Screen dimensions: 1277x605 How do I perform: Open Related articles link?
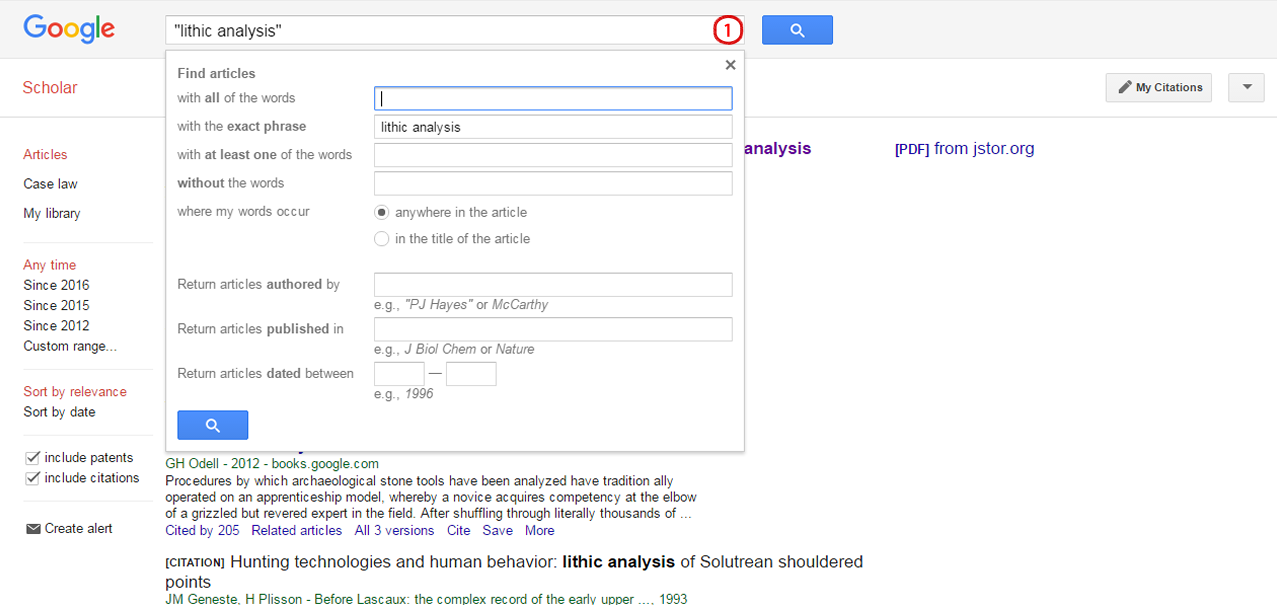[297, 531]
